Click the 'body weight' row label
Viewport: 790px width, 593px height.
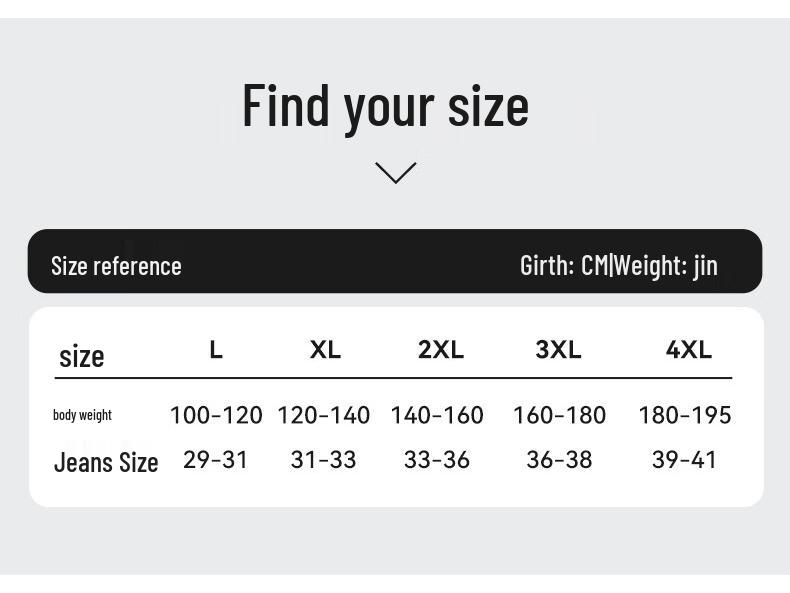82,415
